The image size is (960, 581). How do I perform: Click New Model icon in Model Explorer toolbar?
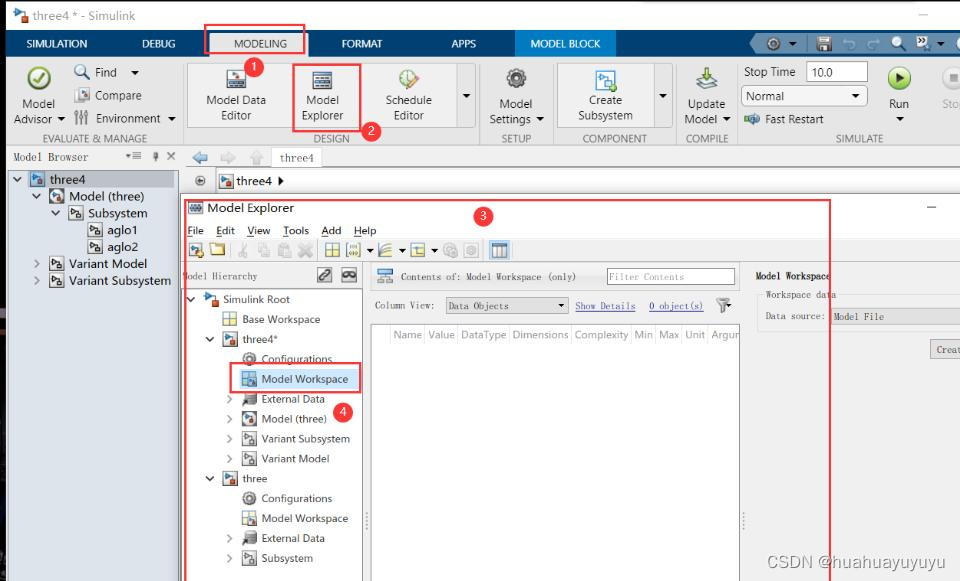[x=196, y=250]
